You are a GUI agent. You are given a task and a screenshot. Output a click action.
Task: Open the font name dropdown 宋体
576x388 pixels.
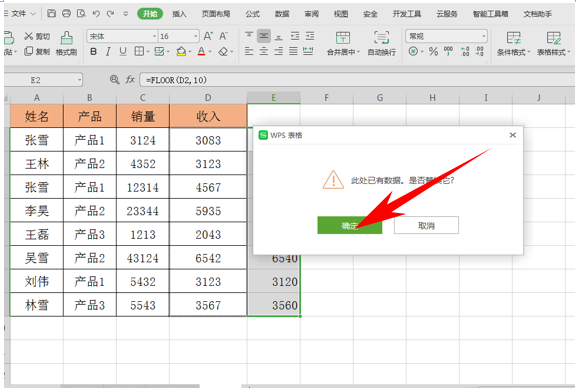(x=154, y=36)
